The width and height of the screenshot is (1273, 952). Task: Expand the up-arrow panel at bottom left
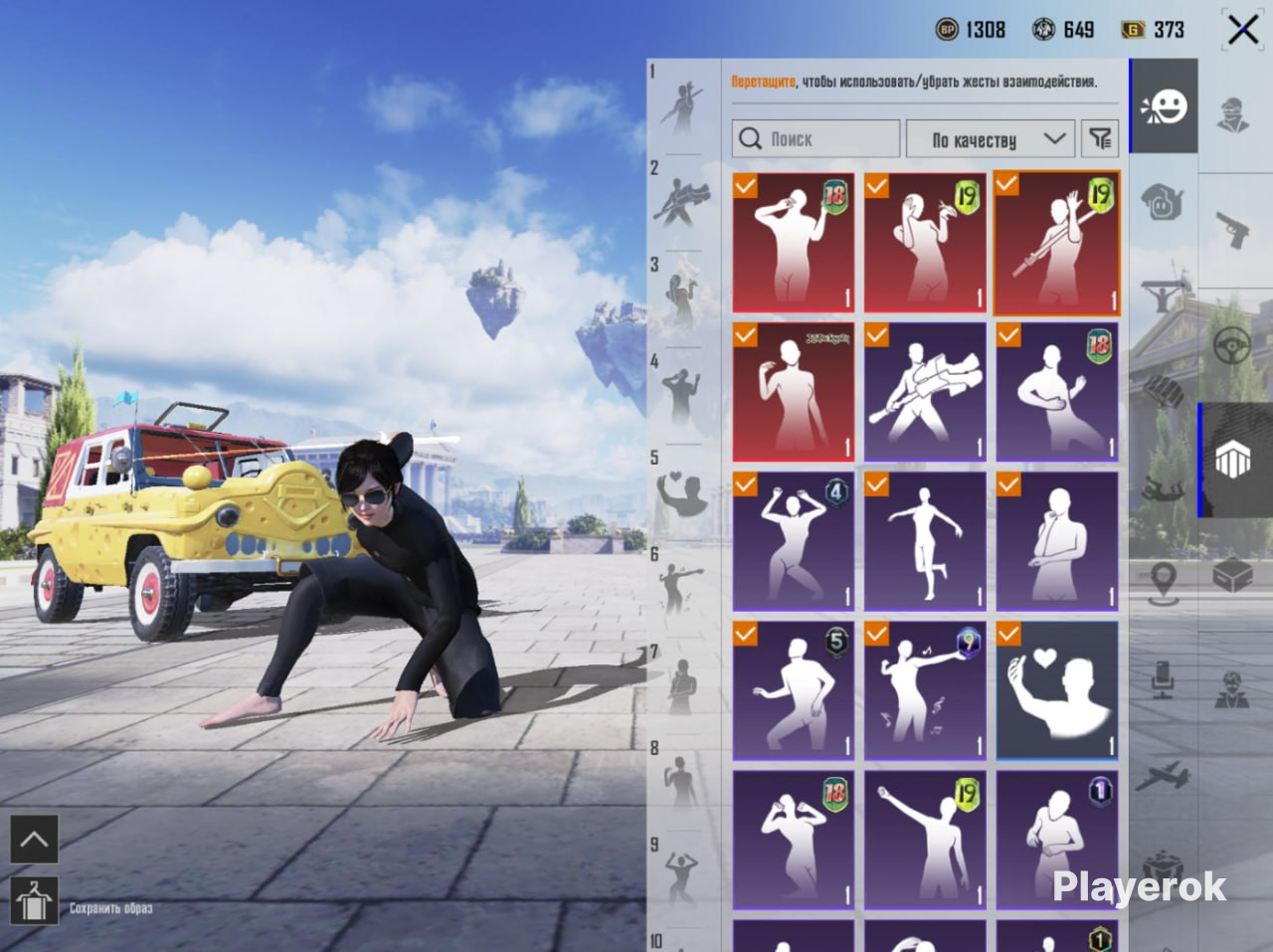[34, 839]
